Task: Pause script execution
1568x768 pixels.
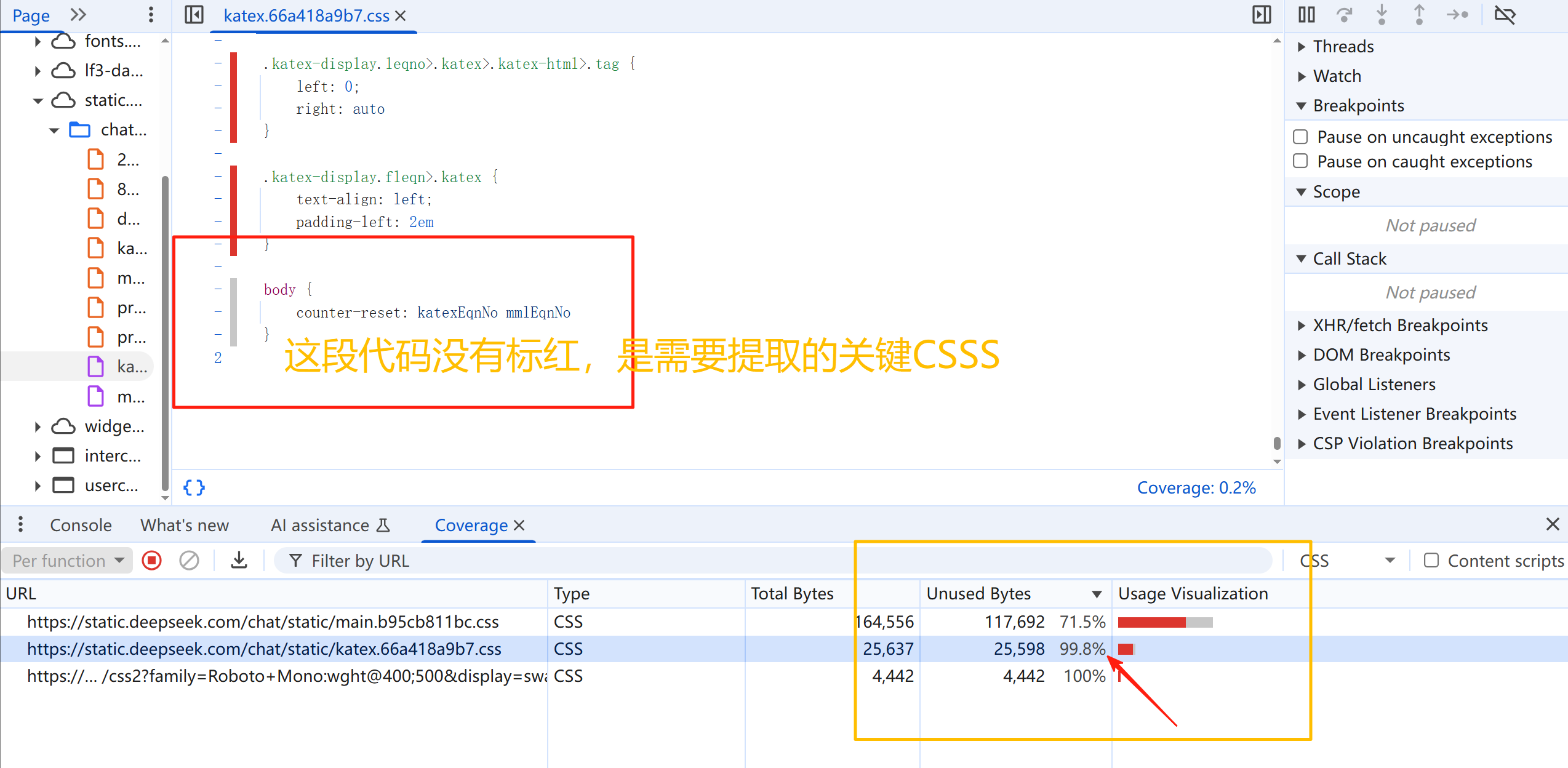Action: 1306,15
